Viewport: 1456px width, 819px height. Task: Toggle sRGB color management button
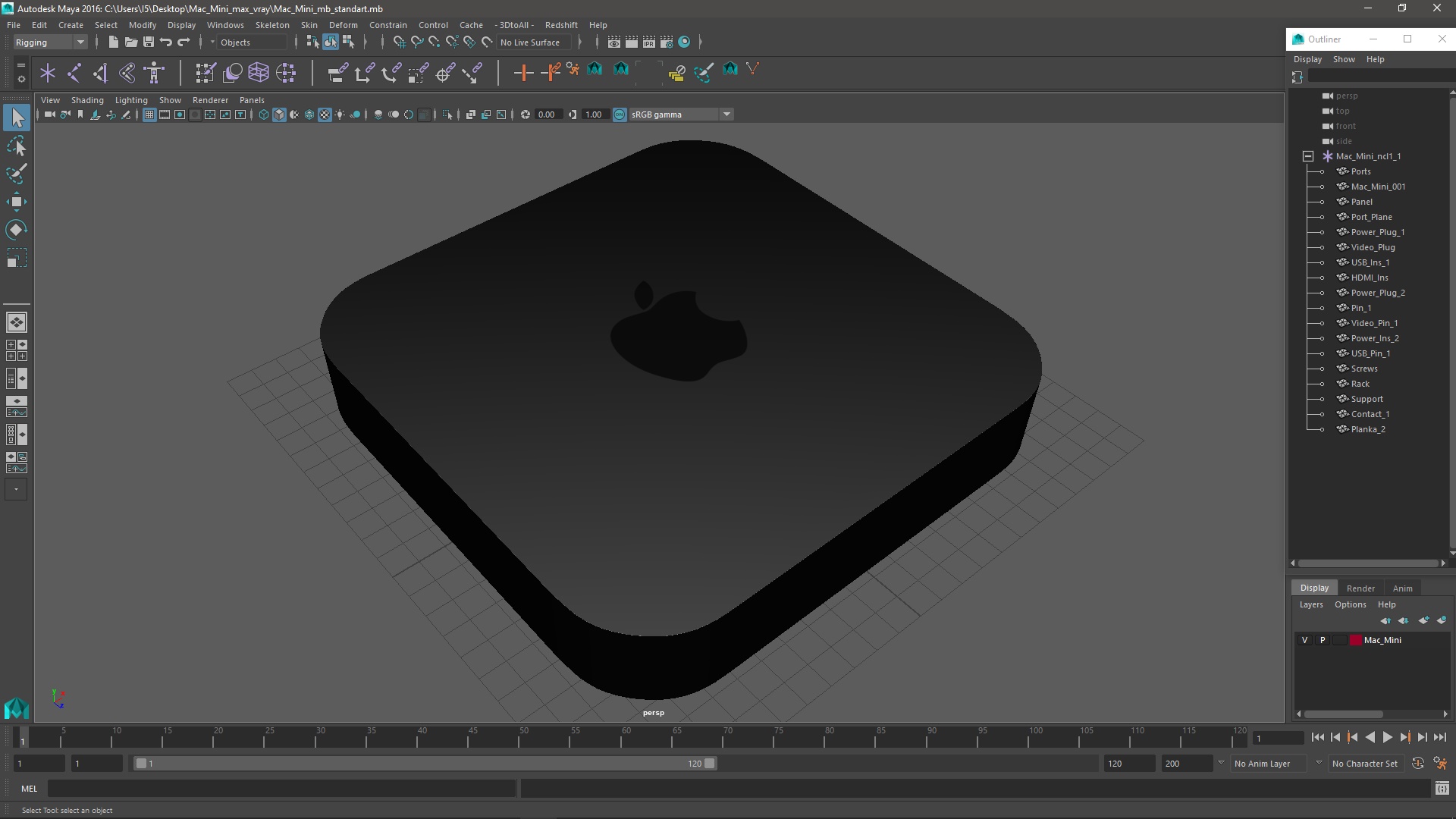point(620,115)
